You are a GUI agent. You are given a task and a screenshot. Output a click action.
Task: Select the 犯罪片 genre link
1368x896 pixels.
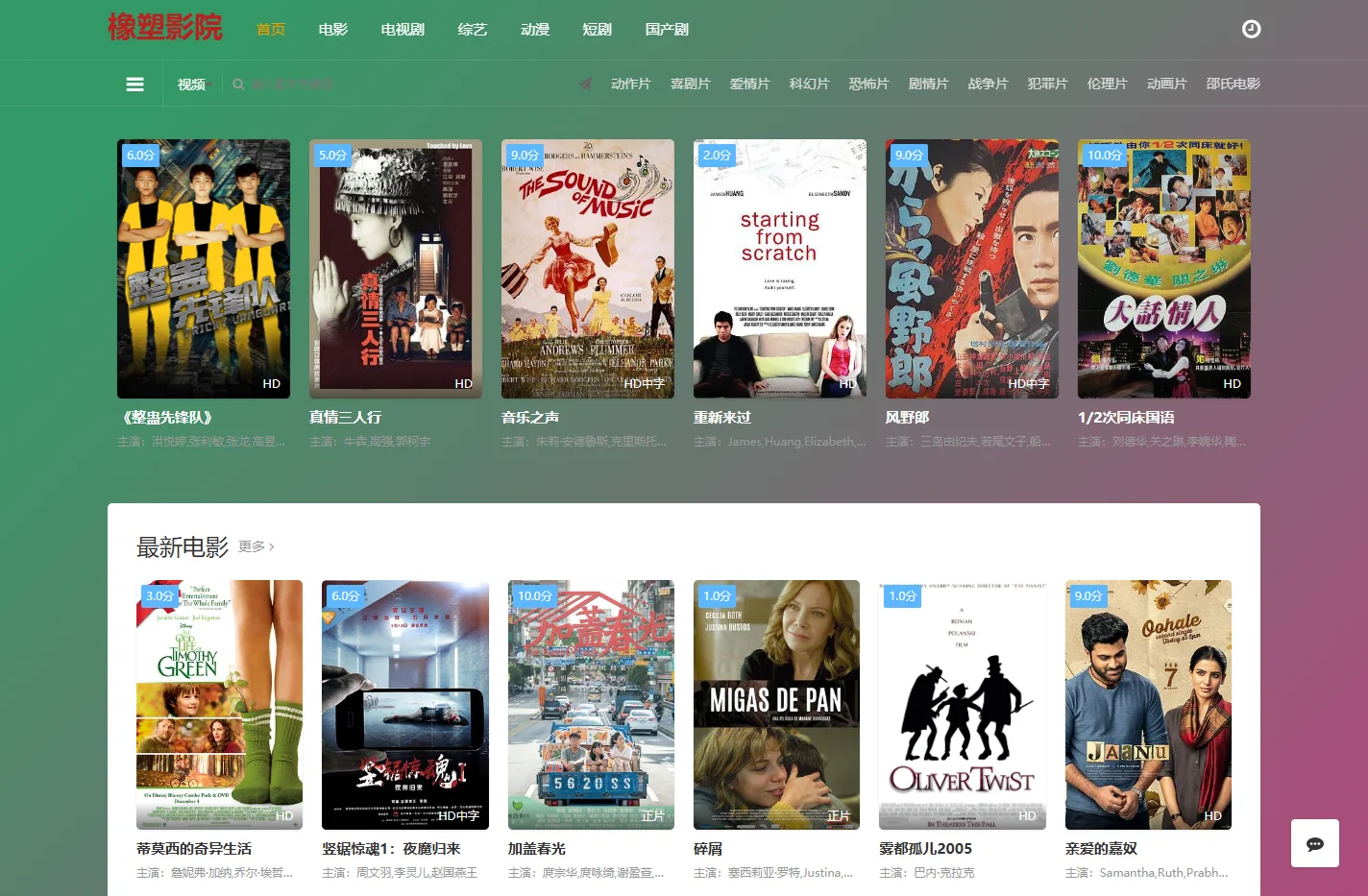click(1047, 84)
